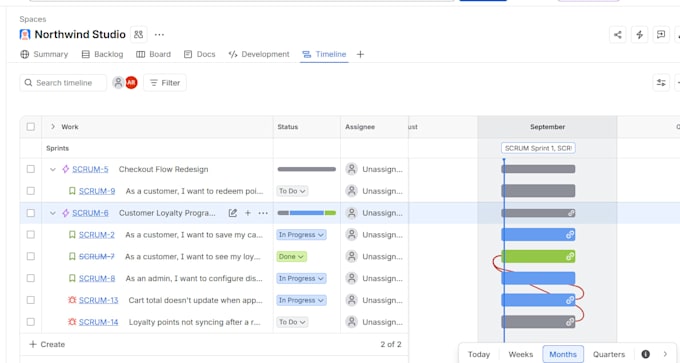This screenshot has width=680, height=363.
Task: Open the SCRUM-8 issue link
Action: tap(97, 278)
